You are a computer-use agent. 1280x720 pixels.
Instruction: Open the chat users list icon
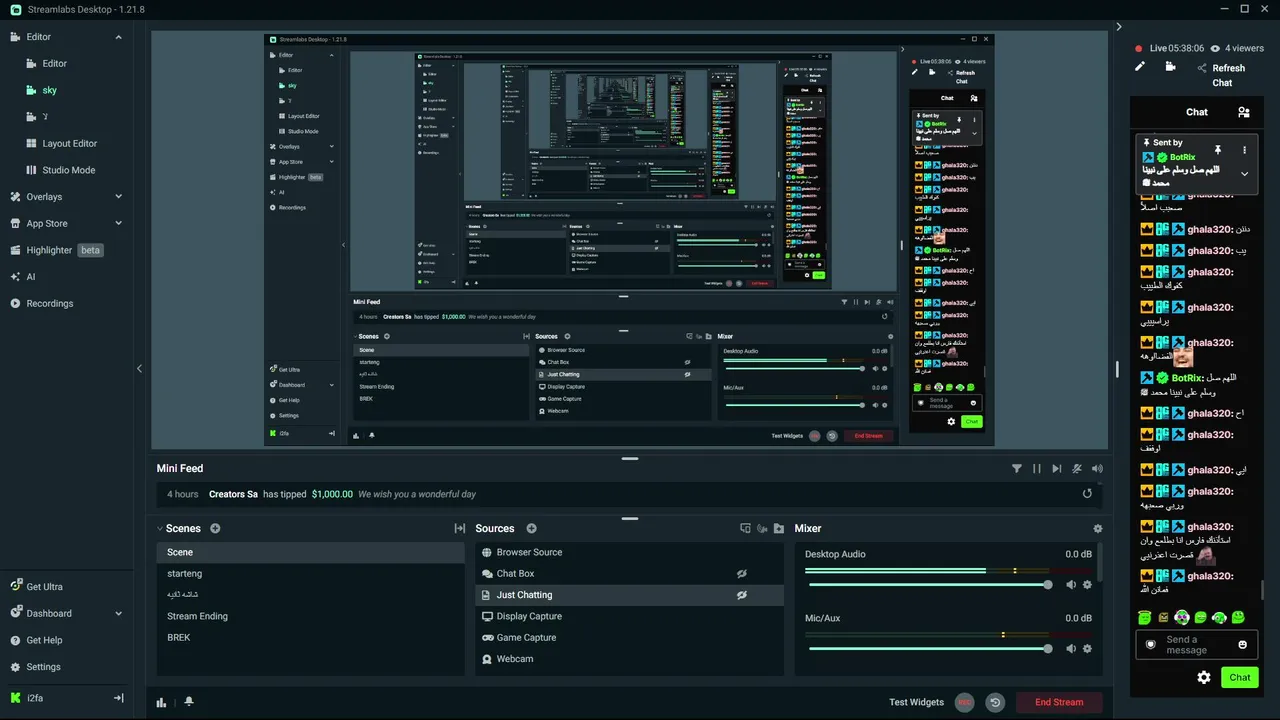coord(1243,112)
